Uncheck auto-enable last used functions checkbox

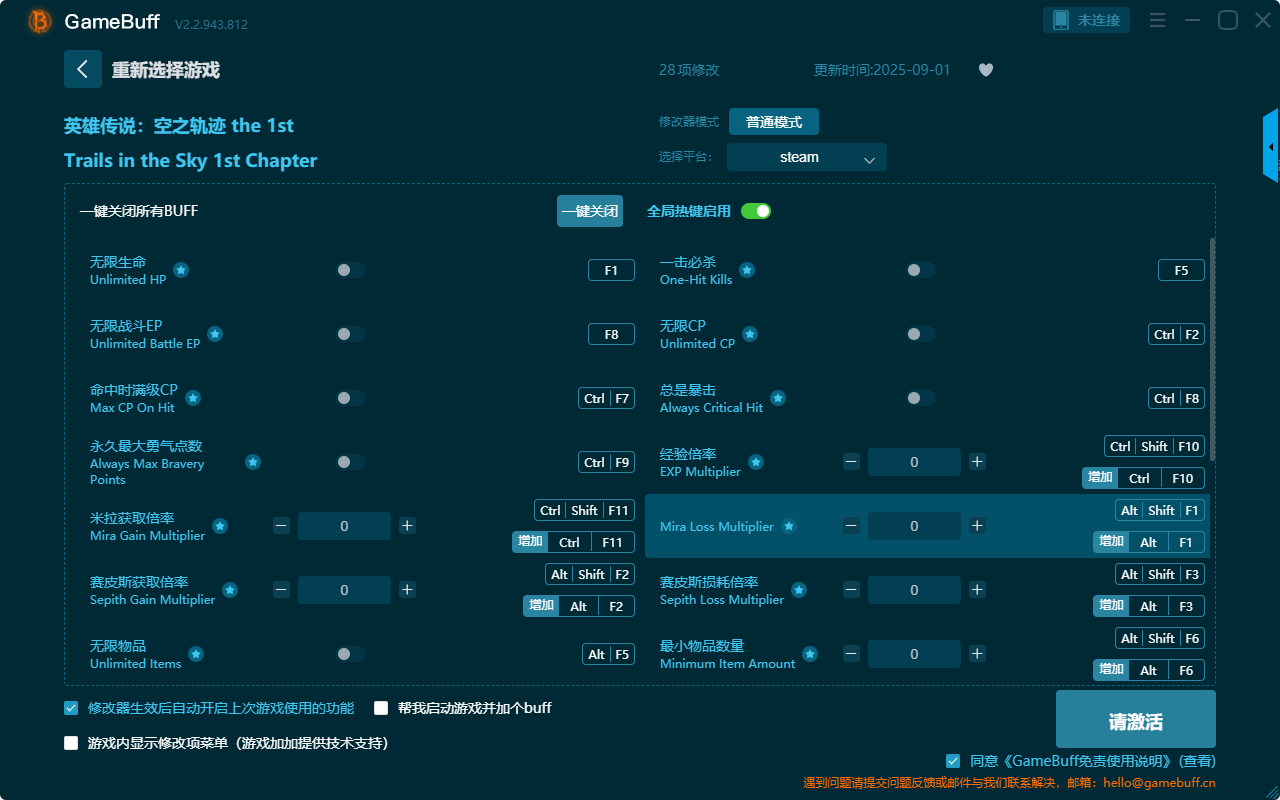pos(71,708)
